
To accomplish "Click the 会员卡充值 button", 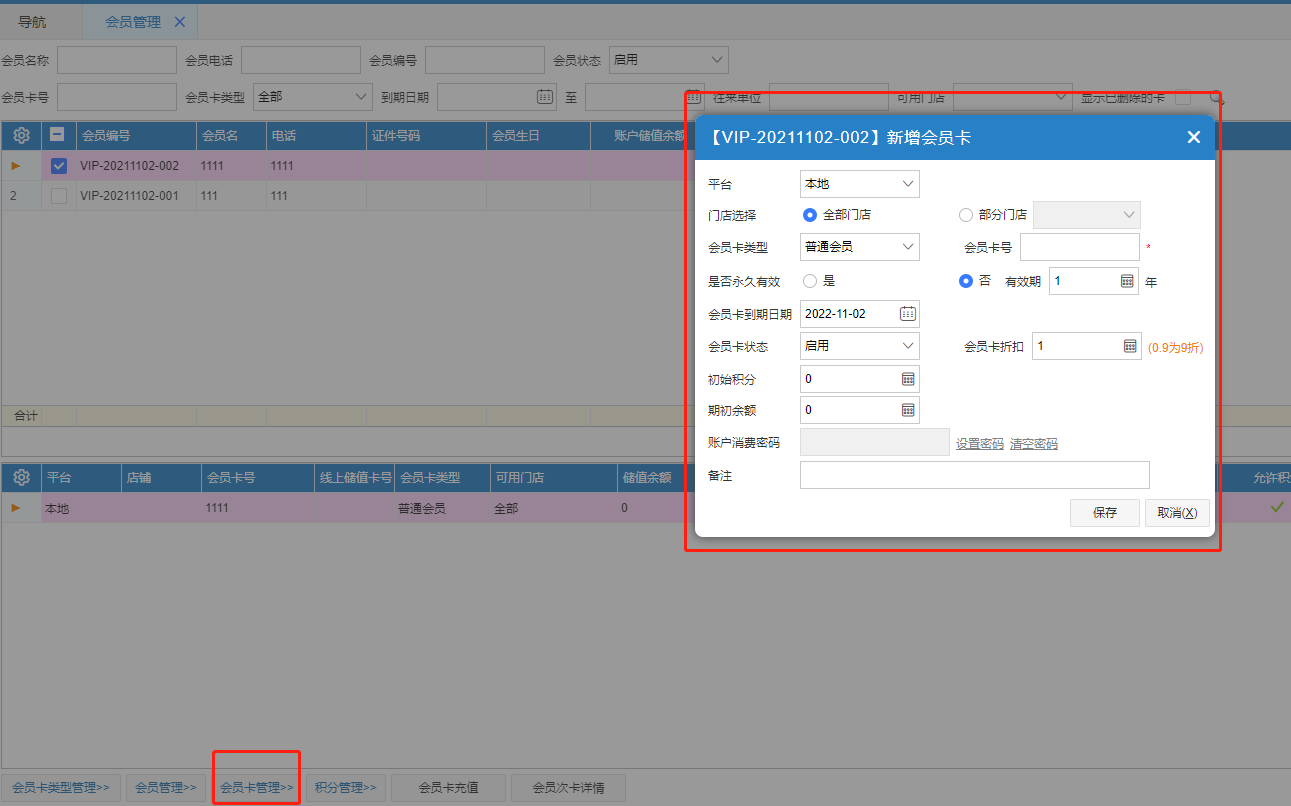I will point(448,788).
